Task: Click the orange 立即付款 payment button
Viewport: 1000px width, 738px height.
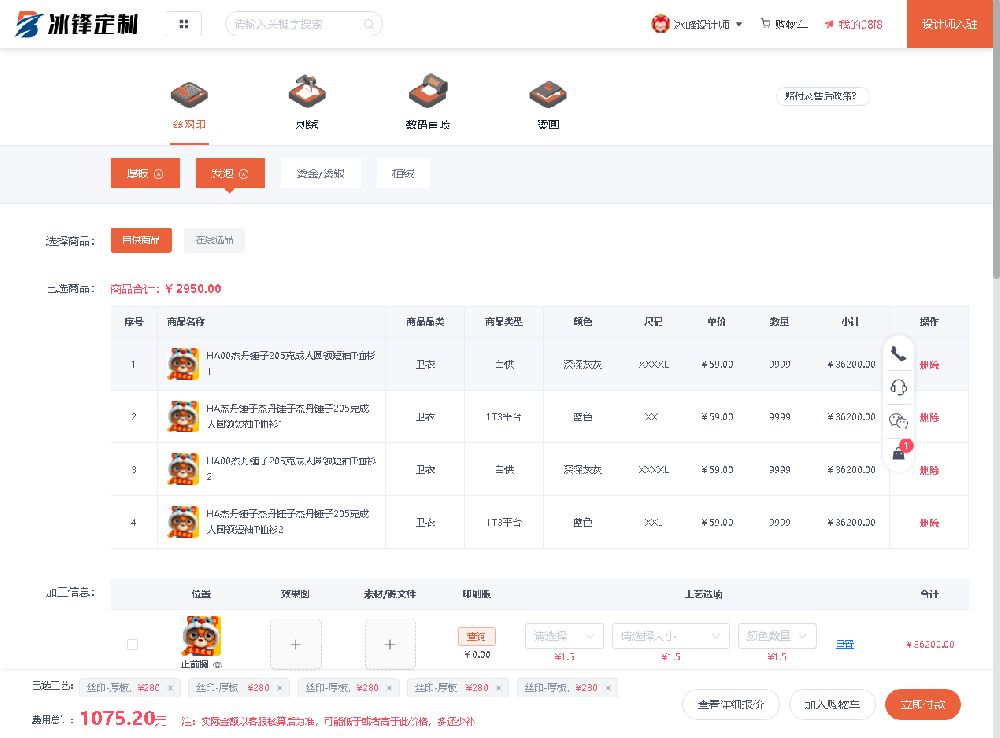Action: coord(922,704)
